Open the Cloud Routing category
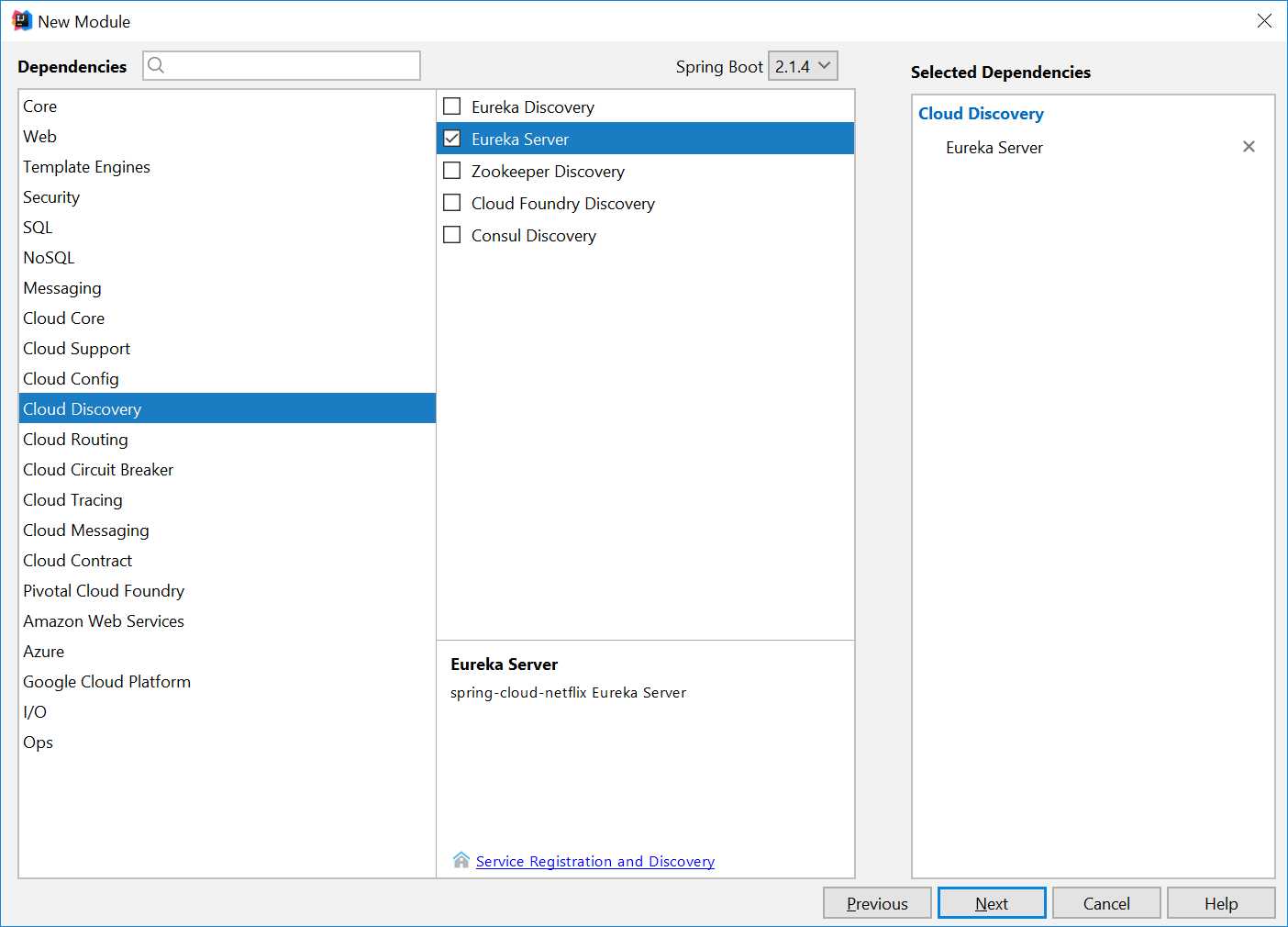This screenshot has width=1288, height=927. click(228, 440)
